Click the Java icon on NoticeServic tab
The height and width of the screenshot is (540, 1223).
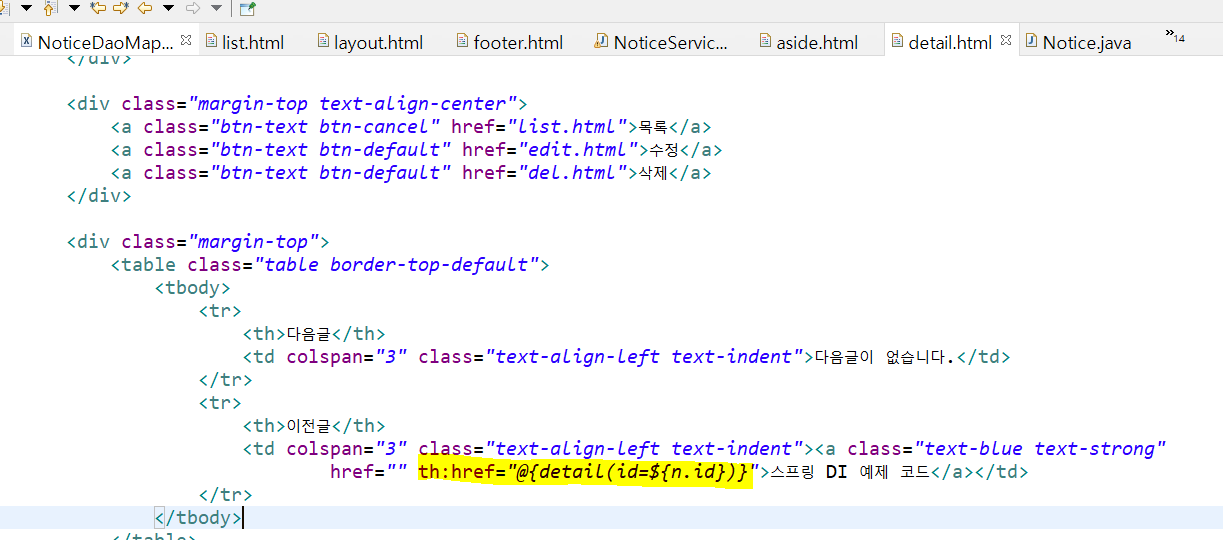click(601, 42)
